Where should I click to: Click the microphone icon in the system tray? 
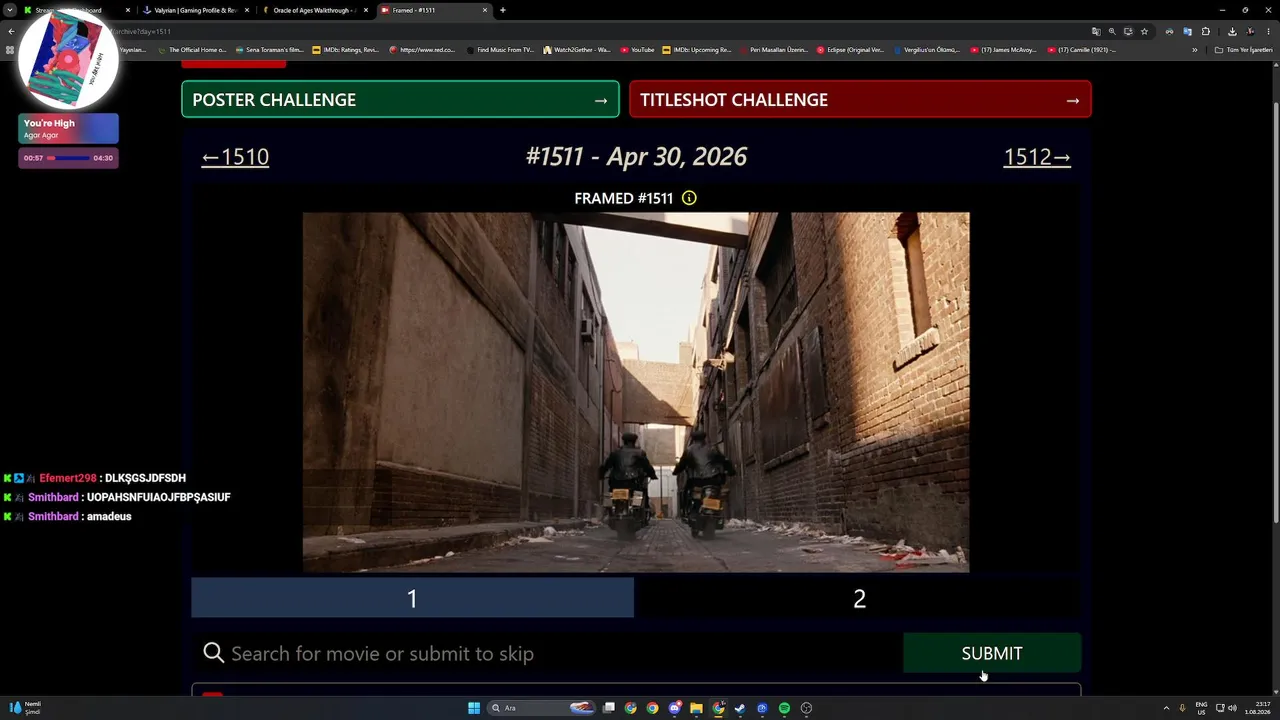[x=1182, y=708]
